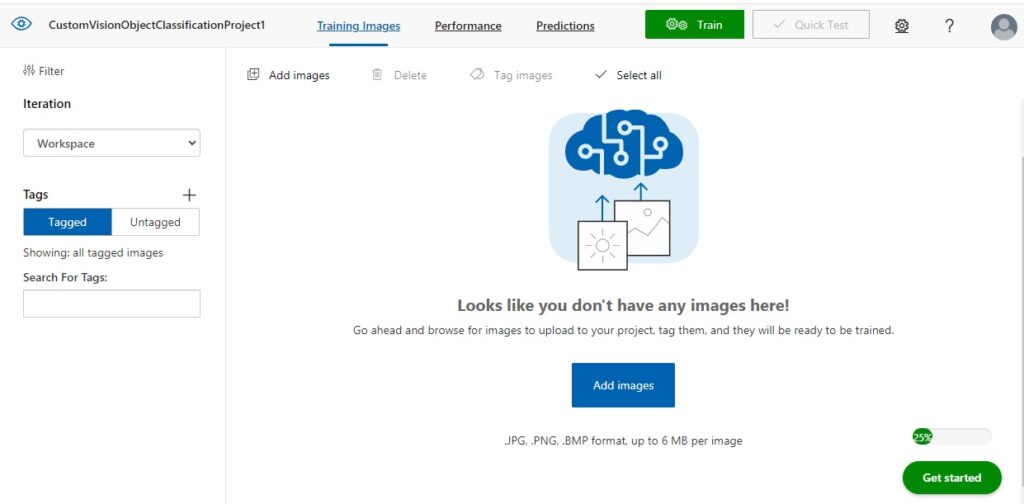Click the Filter icon in sidebar

click(x=29, y=71)
